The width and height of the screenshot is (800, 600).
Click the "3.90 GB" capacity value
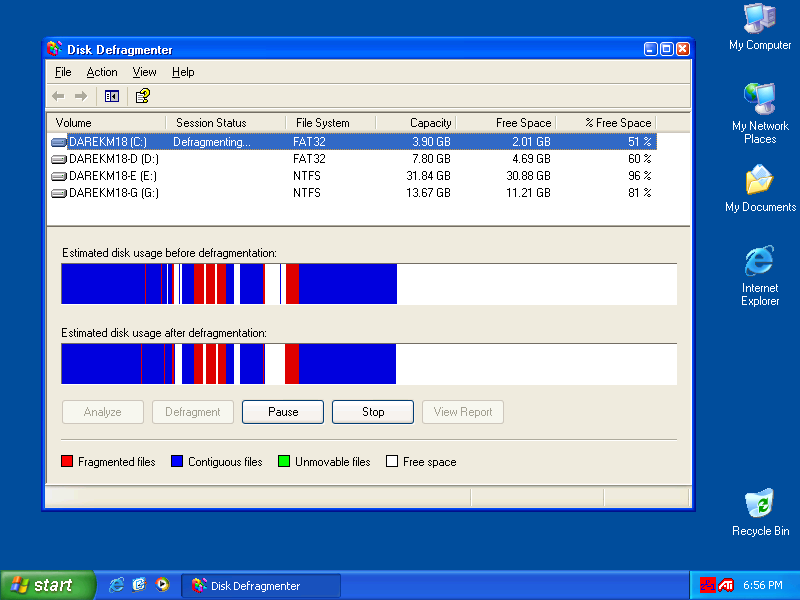pyautogui.click(x=431, y=142)
